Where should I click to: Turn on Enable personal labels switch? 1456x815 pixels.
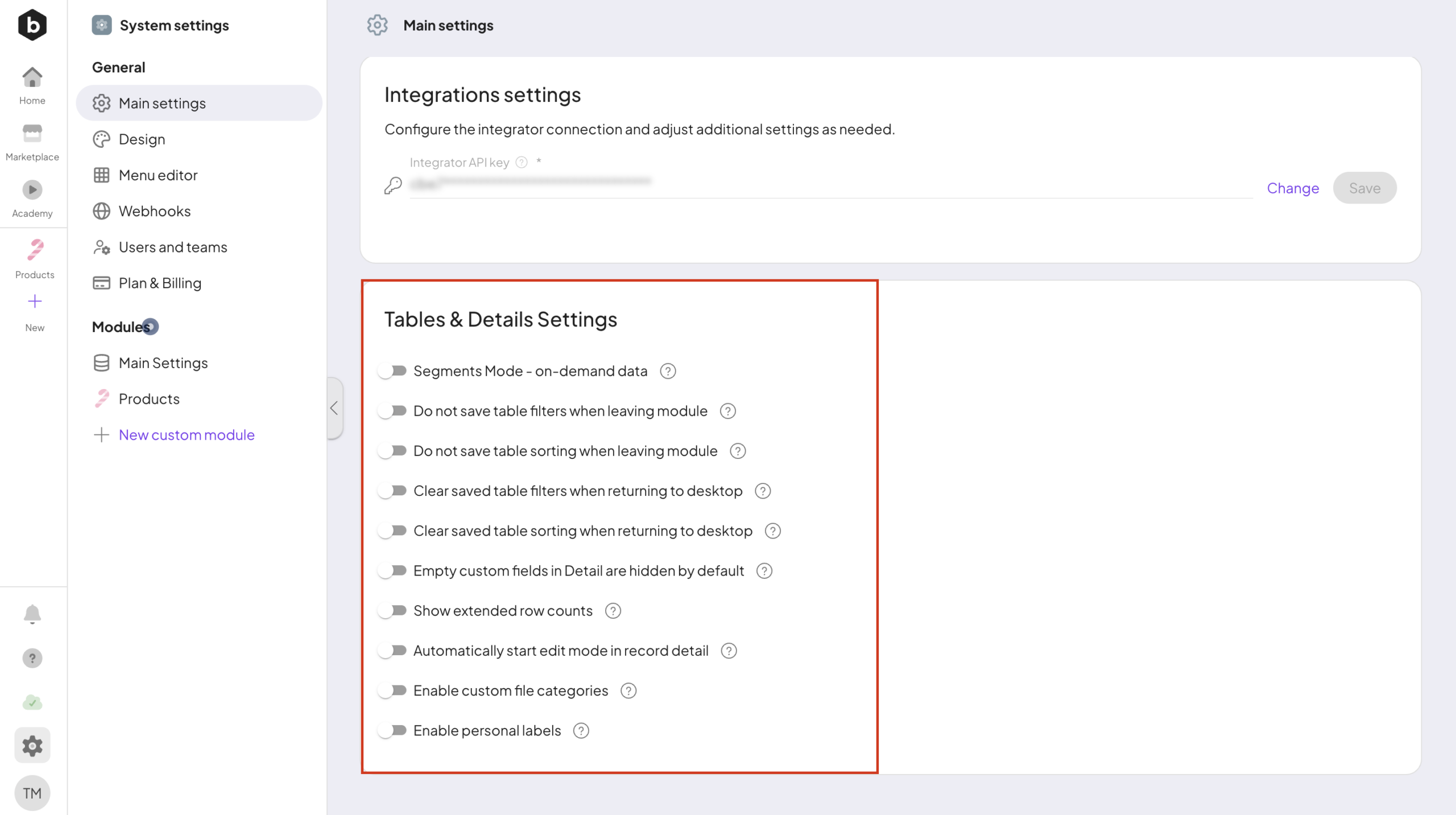[x=392, y=731]
